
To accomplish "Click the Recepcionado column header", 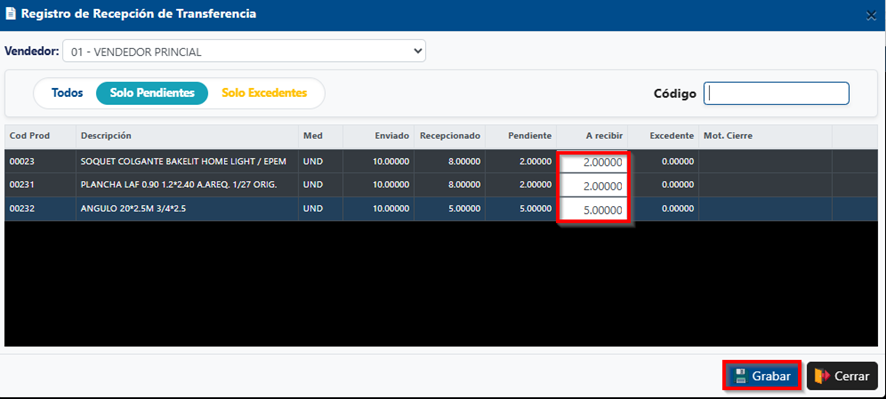I will point(450,136).
